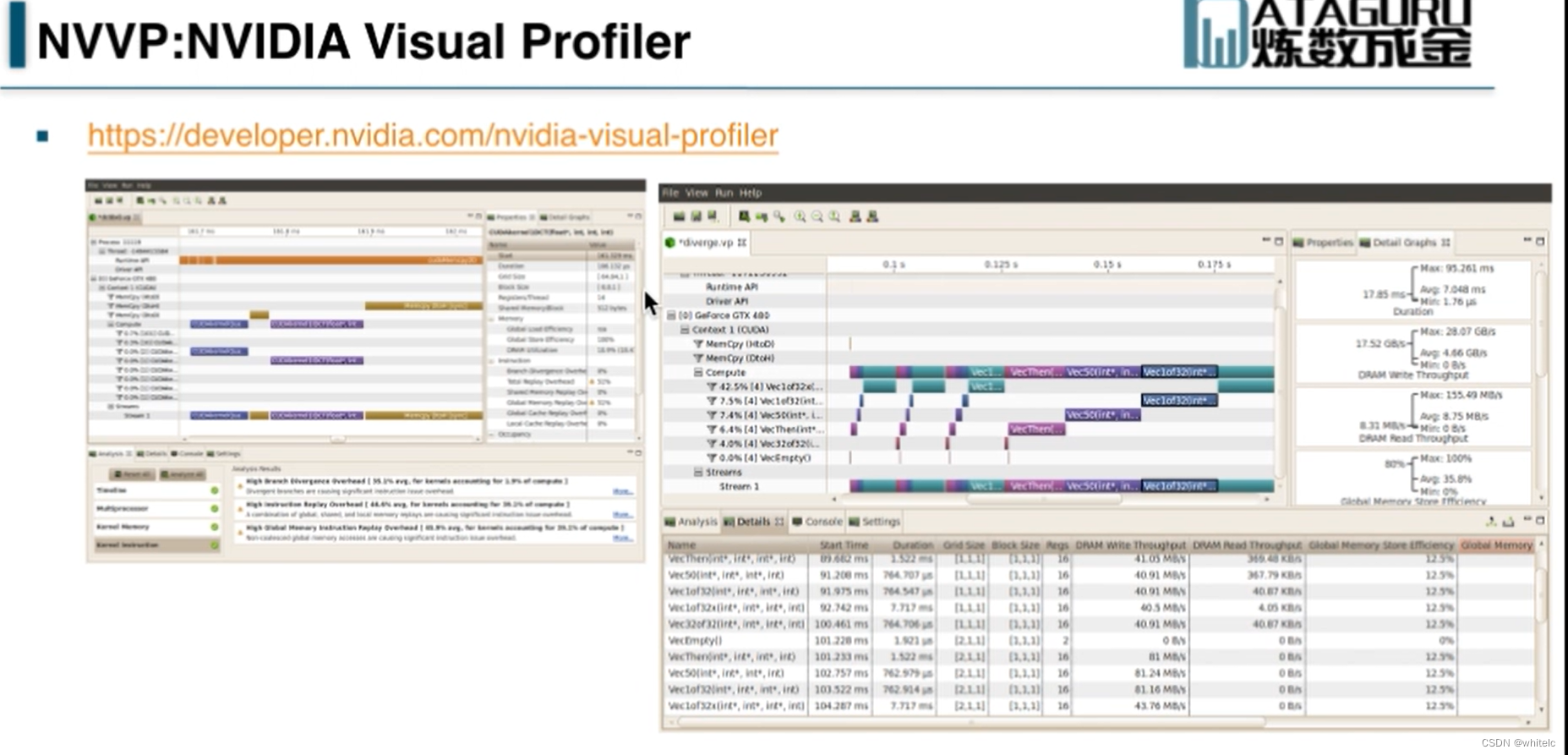Sort table by DRAM Write Throughput column
This screenshot has width=1568, height=755.
pyautogui.click(x=1130, y=545)
